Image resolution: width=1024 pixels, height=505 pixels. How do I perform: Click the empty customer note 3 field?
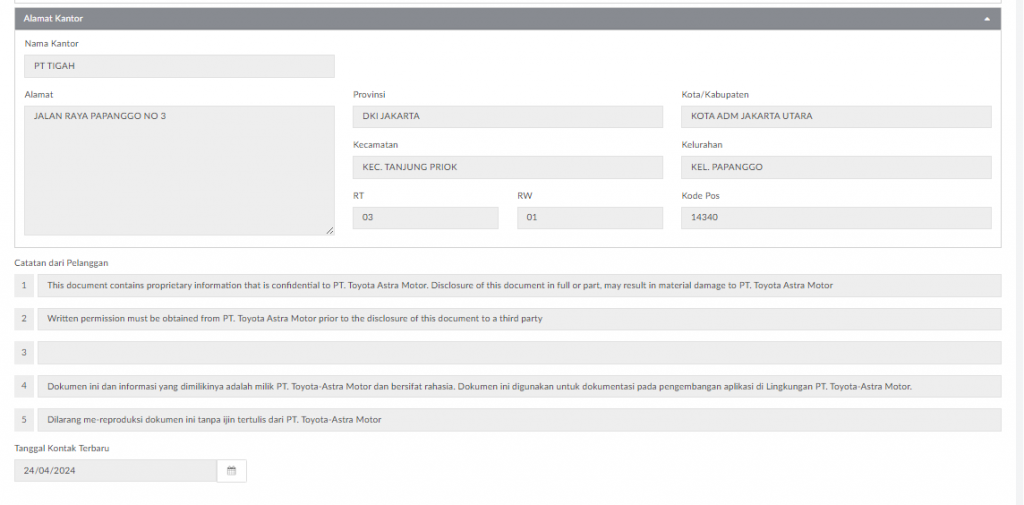pos(519,353)
